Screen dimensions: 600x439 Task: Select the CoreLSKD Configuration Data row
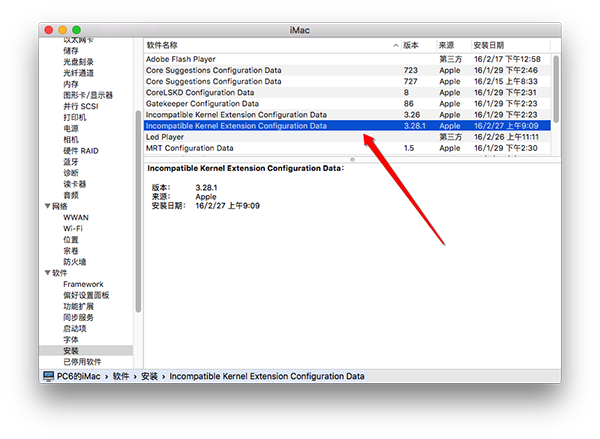click(347, 92)
